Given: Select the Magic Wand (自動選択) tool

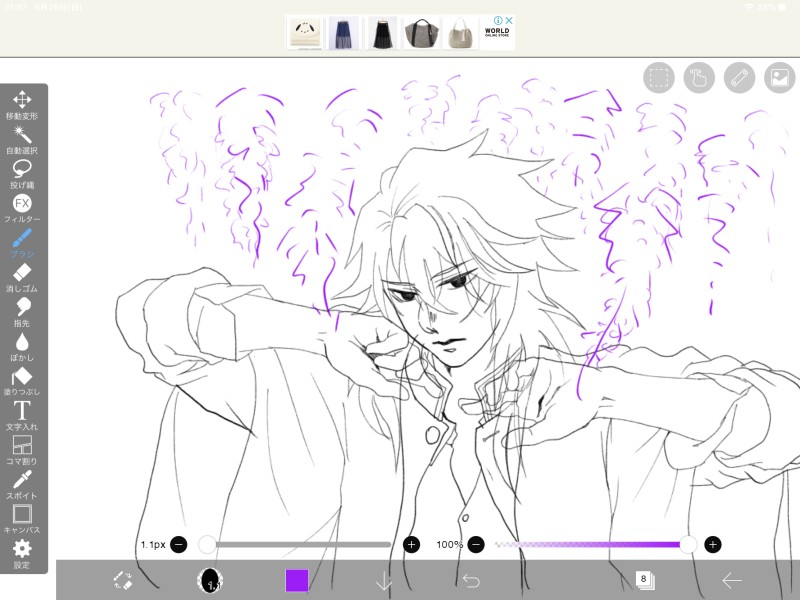Looking at the screenshot, I should 22,140.
